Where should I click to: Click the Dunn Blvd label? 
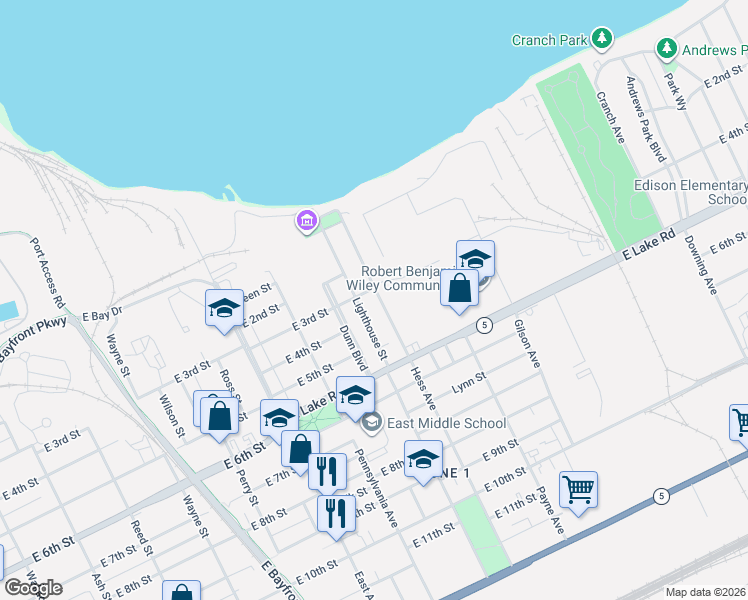(353, 349)
